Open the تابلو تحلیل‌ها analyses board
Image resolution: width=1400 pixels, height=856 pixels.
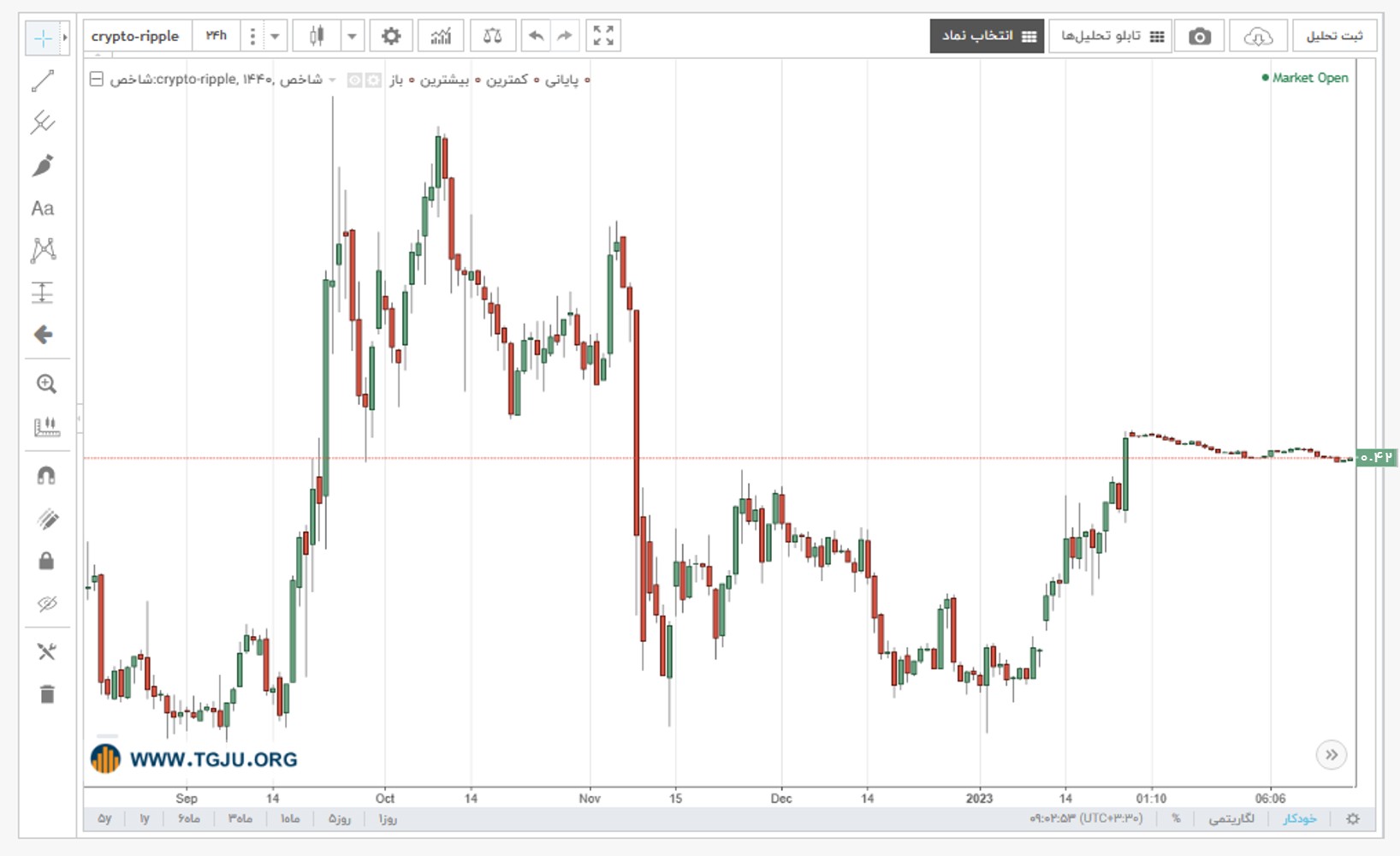pyautogui.click(x=1111, y=36)
